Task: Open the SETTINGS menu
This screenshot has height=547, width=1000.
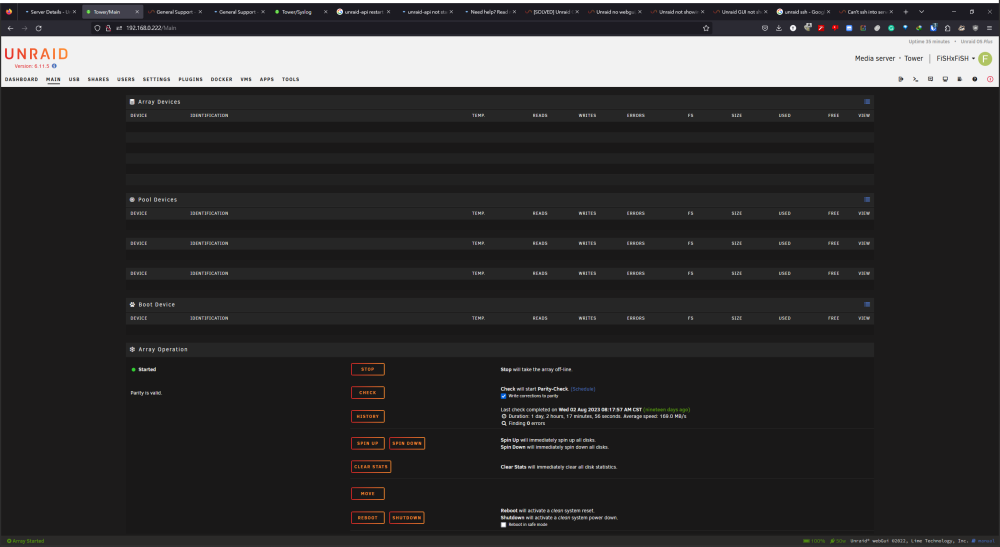Action: [156, 80]
